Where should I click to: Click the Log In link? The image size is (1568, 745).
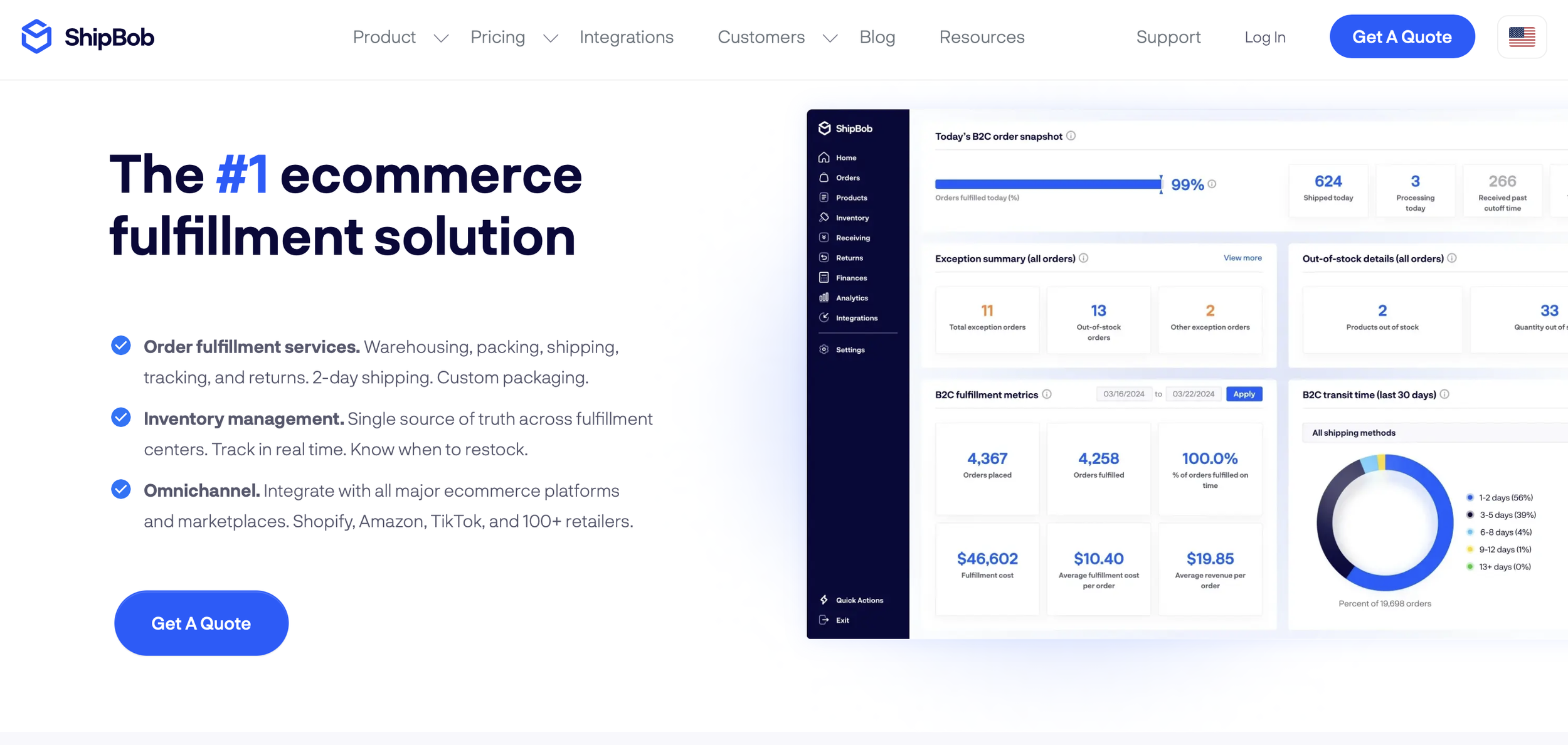(x=1264, y=37)
